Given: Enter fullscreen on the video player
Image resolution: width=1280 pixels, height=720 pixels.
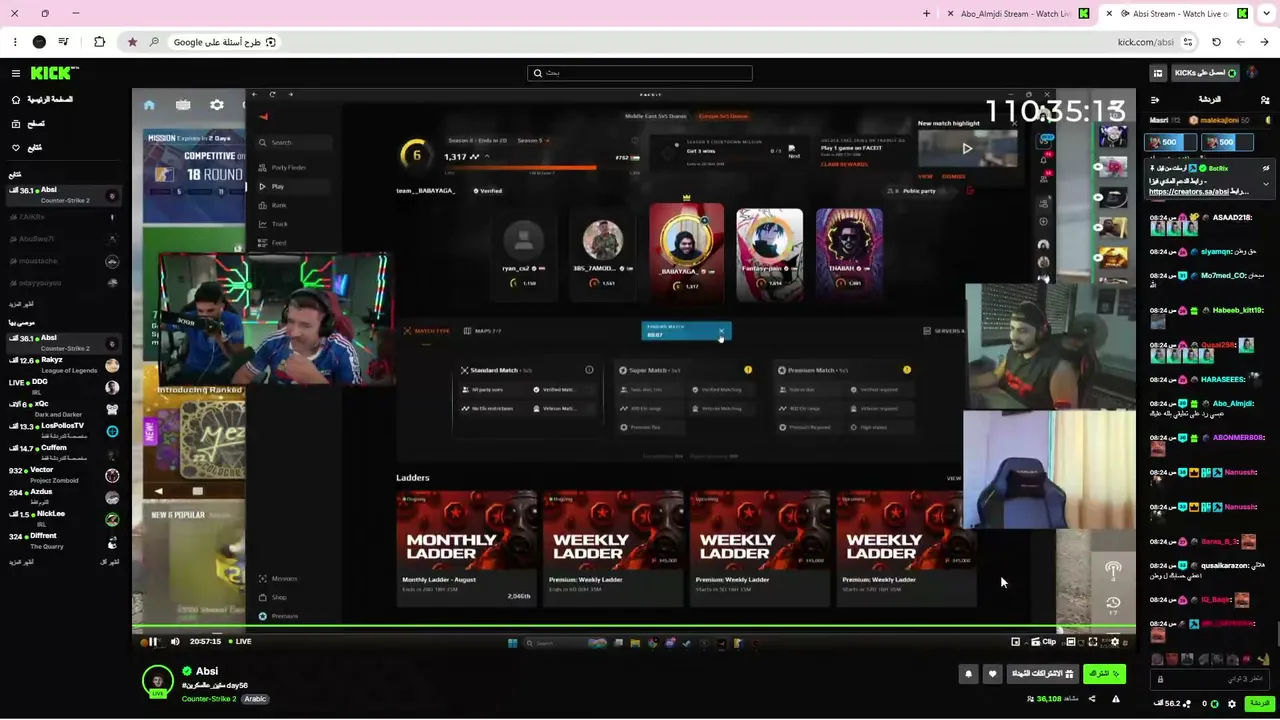Looking at the screenshot, I should pos(1093,642).
